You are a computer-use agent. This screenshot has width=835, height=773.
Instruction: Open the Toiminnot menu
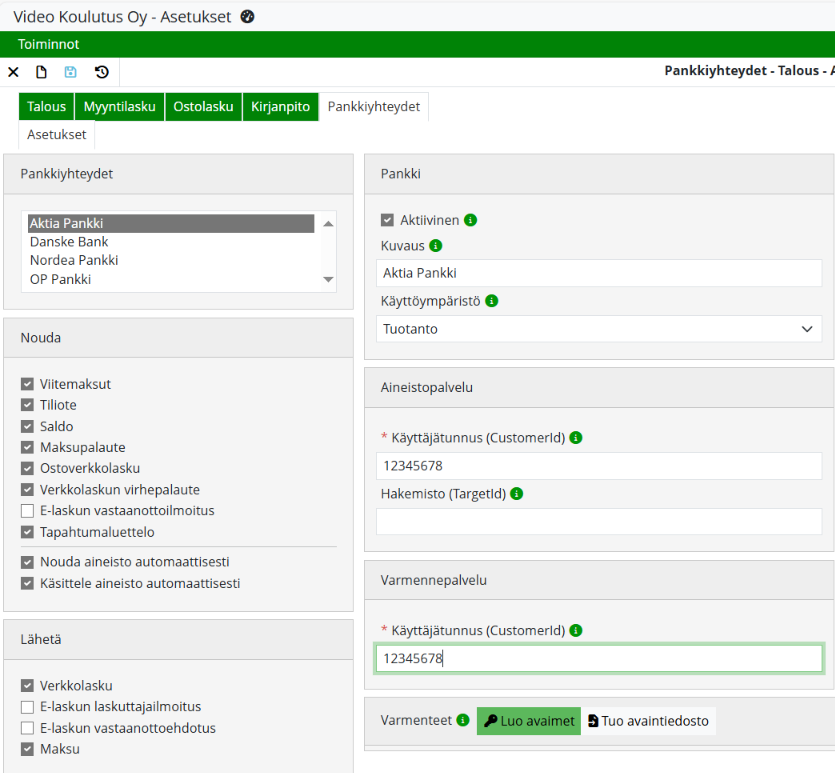pos(48,44)
